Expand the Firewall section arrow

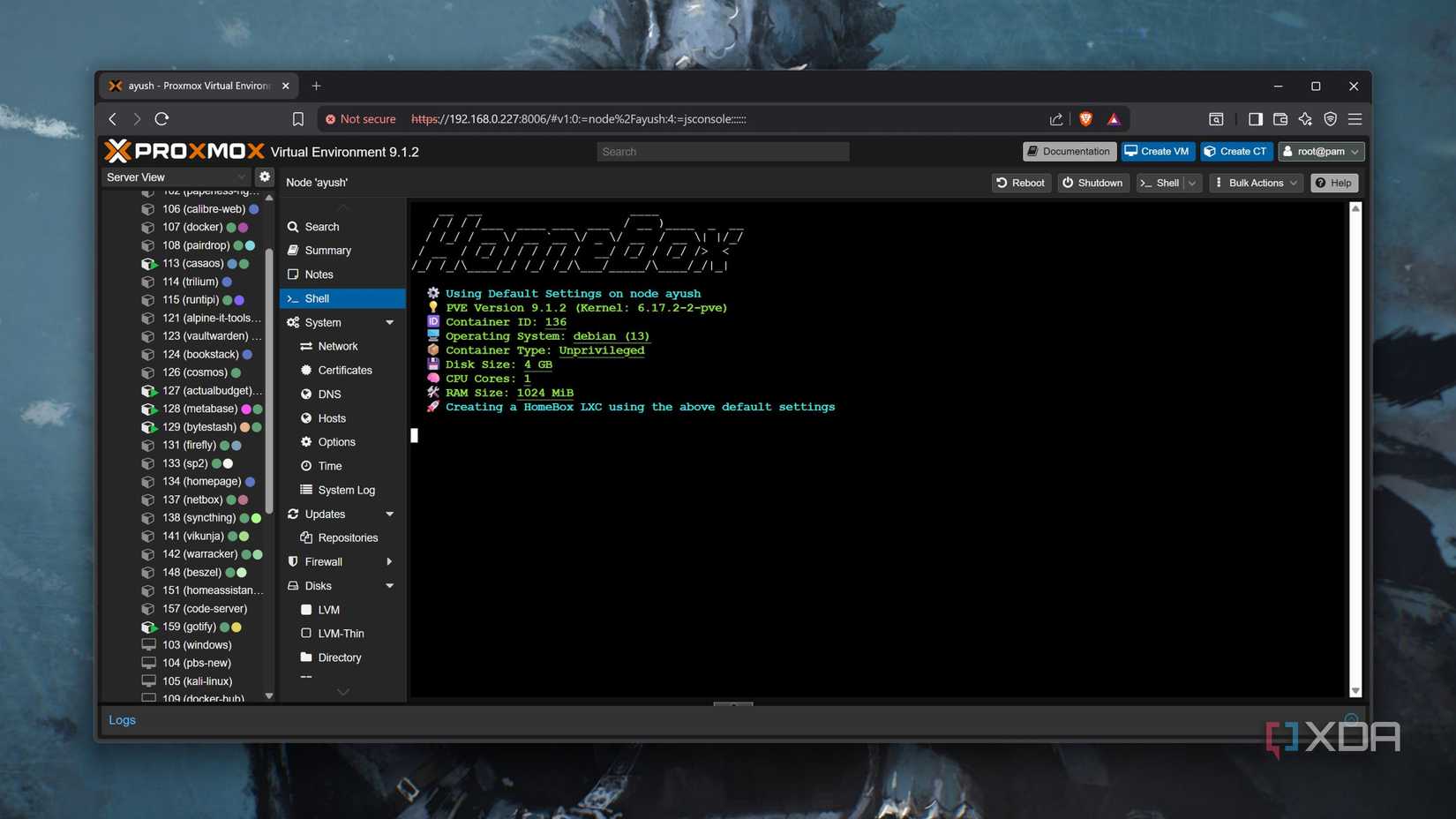[x=389, y=562]
